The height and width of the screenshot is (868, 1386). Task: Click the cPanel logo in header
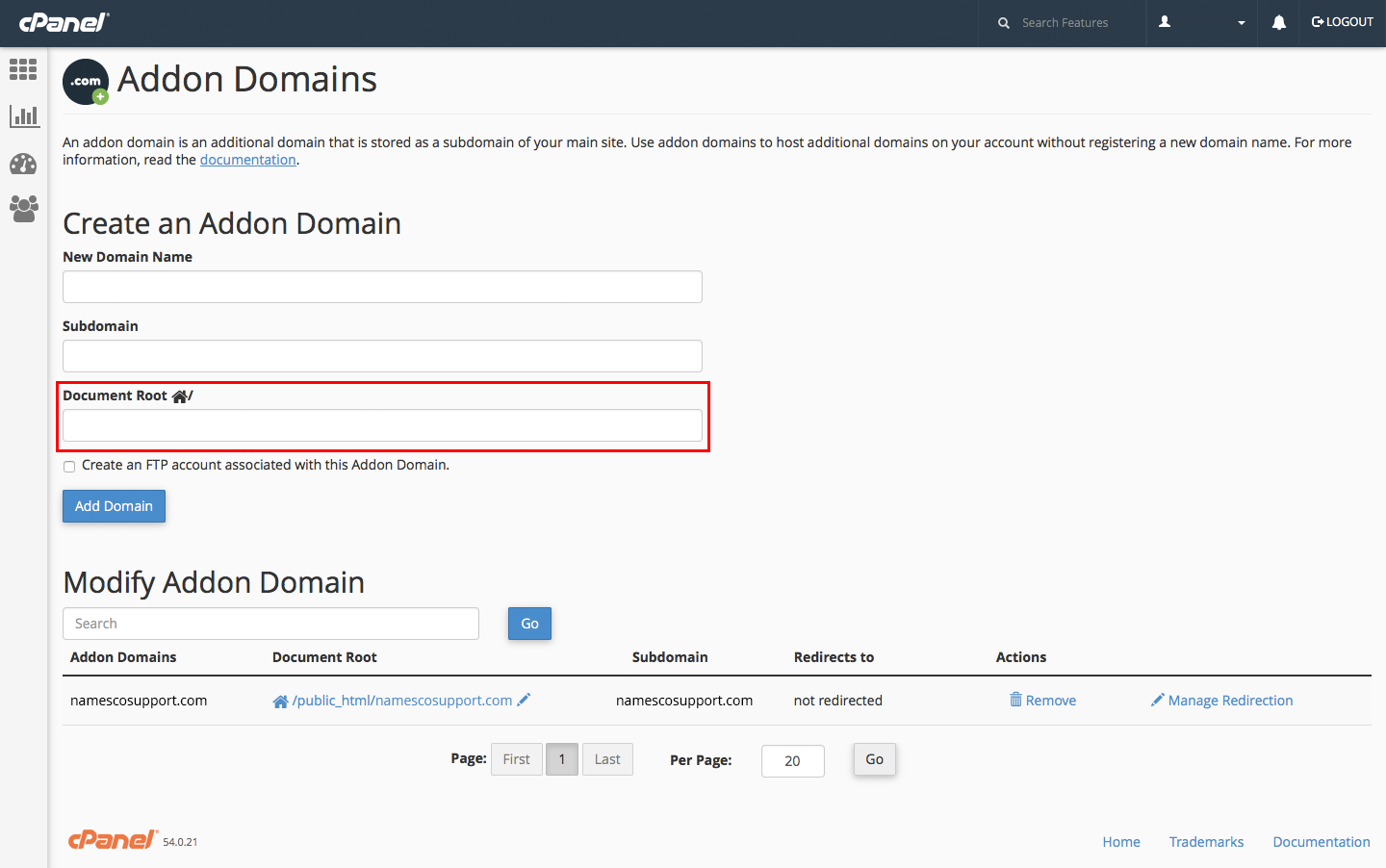(64, 22)
